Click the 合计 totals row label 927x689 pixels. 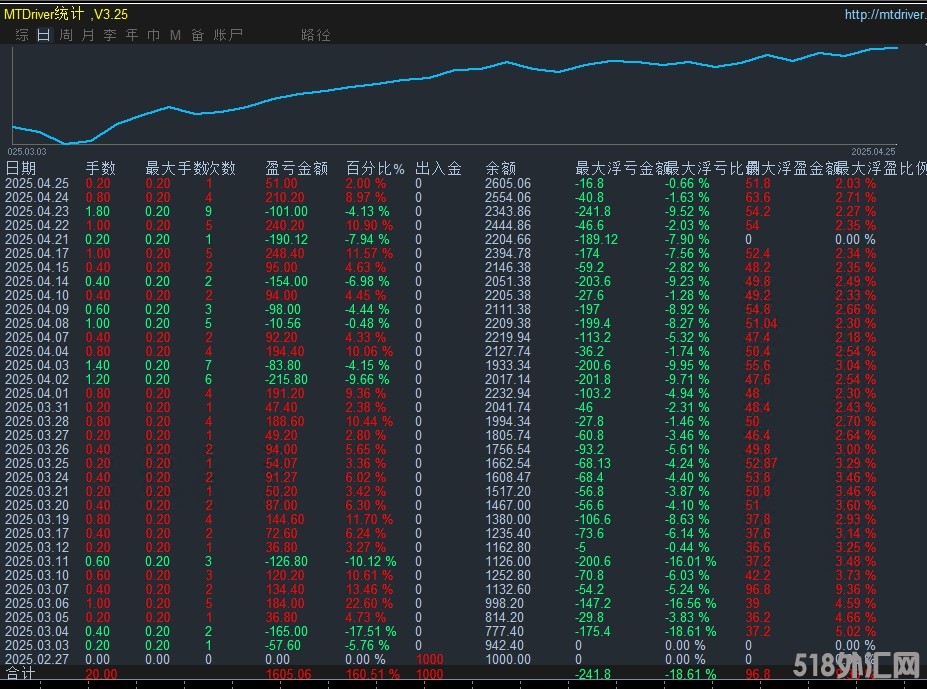(20, 674)
